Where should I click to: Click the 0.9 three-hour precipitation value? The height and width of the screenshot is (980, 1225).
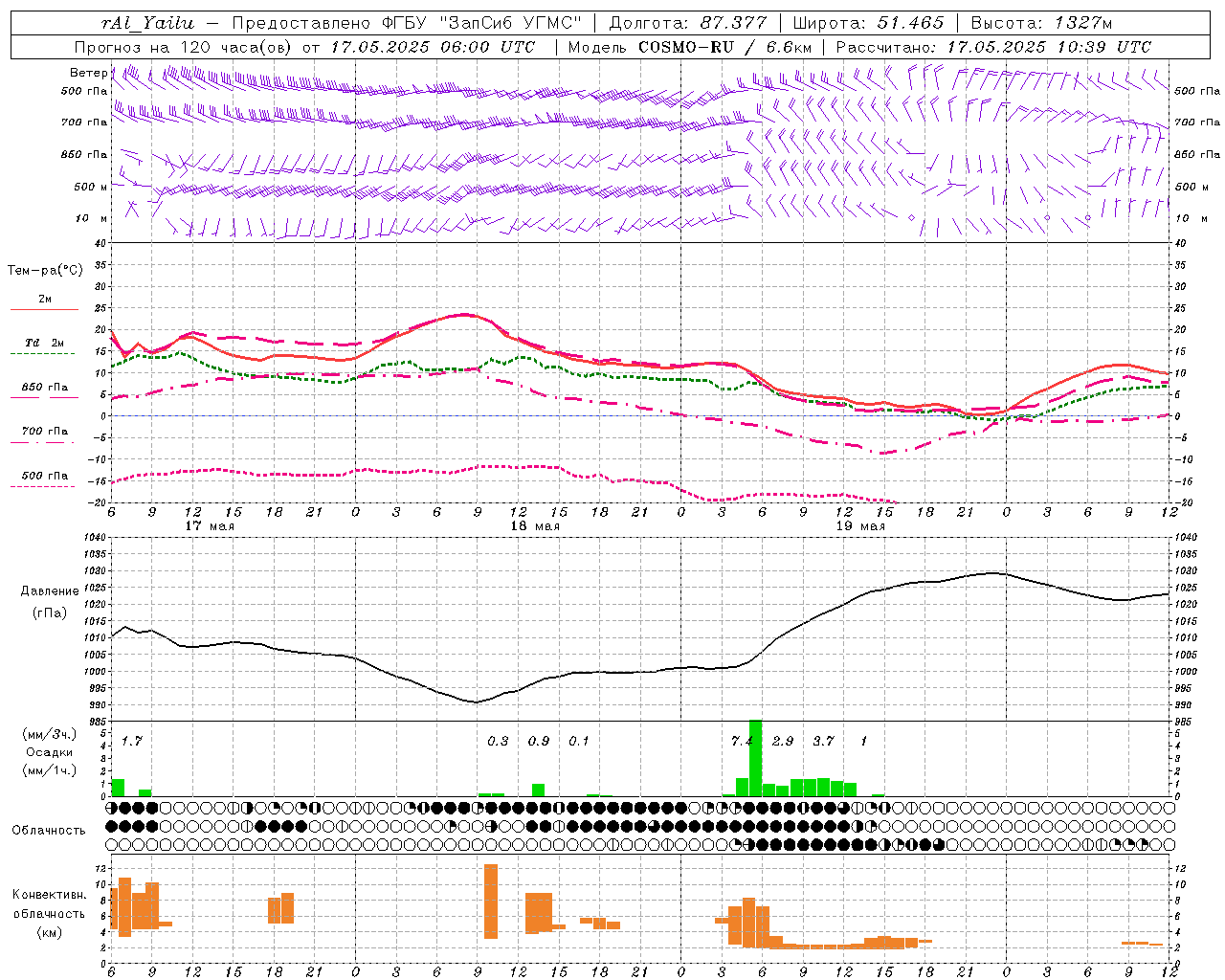tap(539, 741)
